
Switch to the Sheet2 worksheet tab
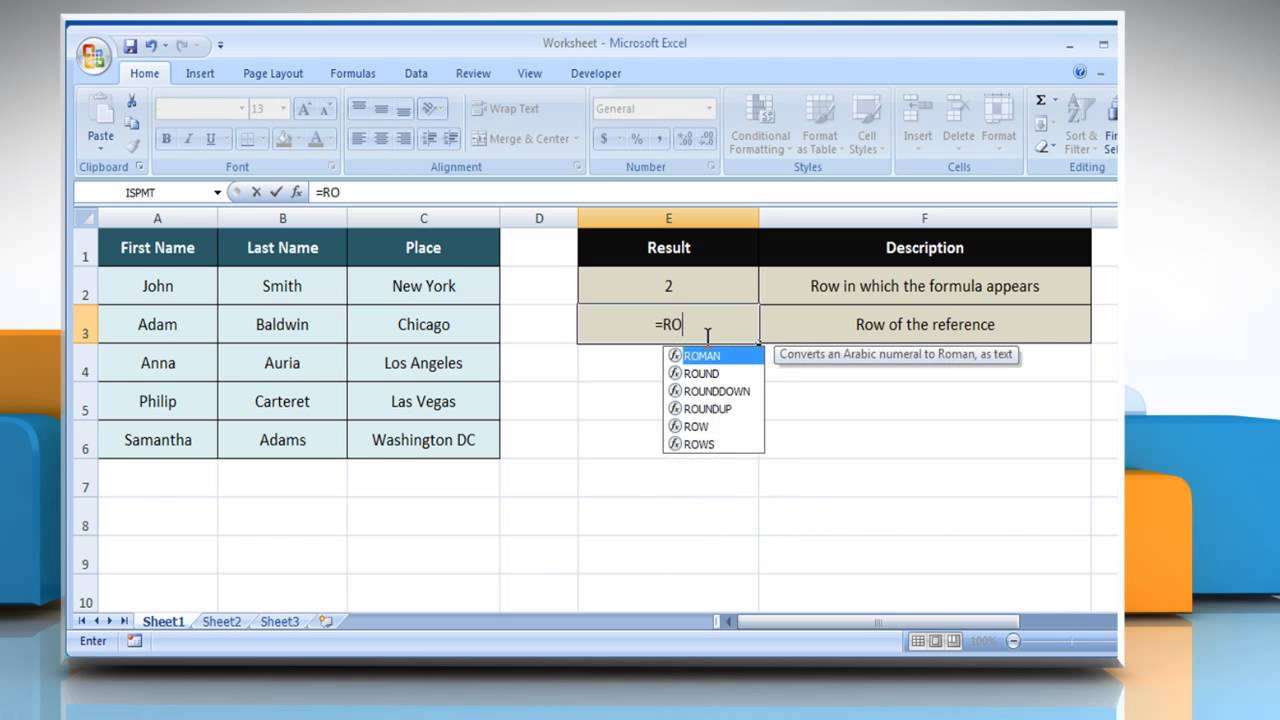tap(222, 621)
